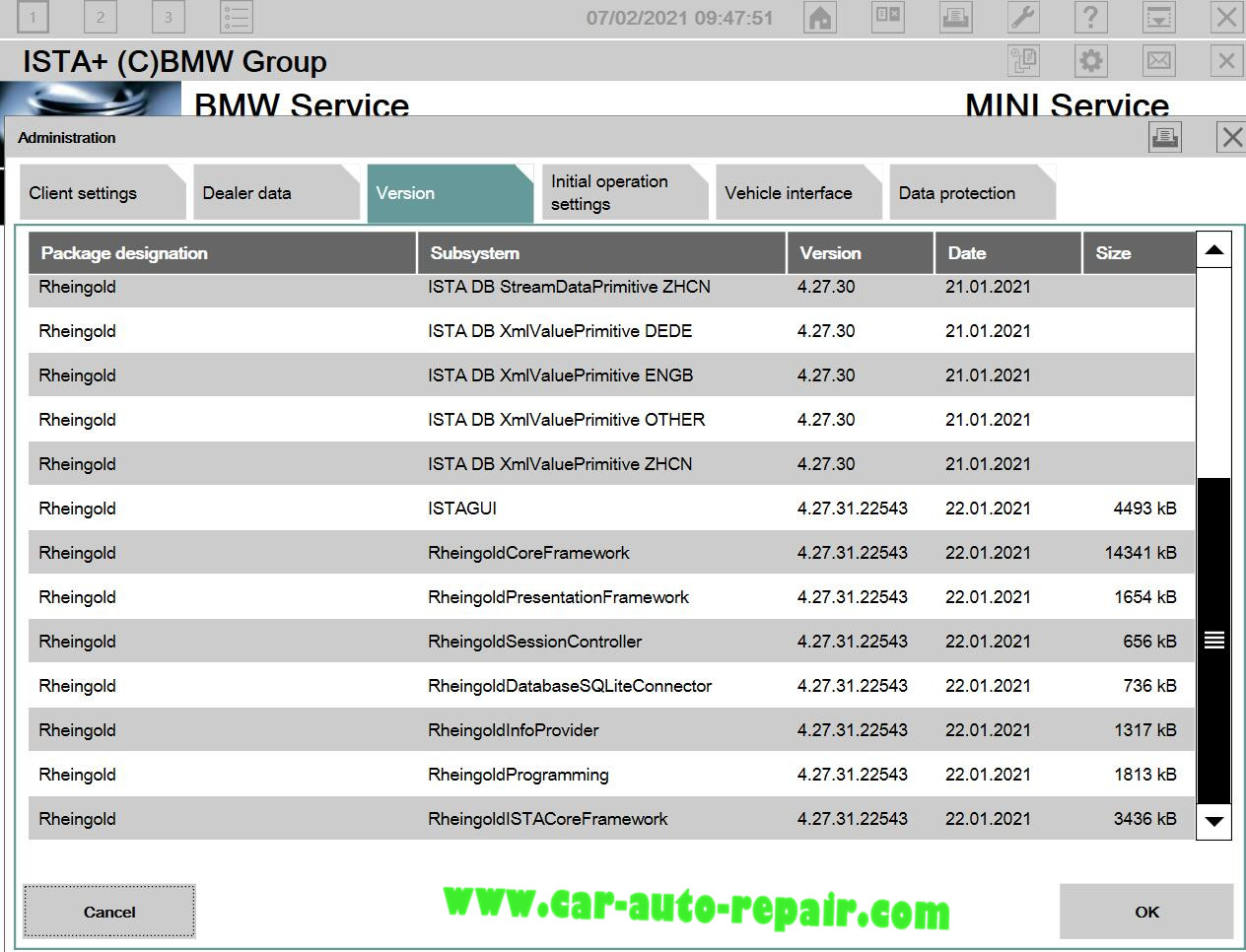Select ISTA DB XmlValuePrimitive DEDE
1246x952 pixels.
point(611,331)
